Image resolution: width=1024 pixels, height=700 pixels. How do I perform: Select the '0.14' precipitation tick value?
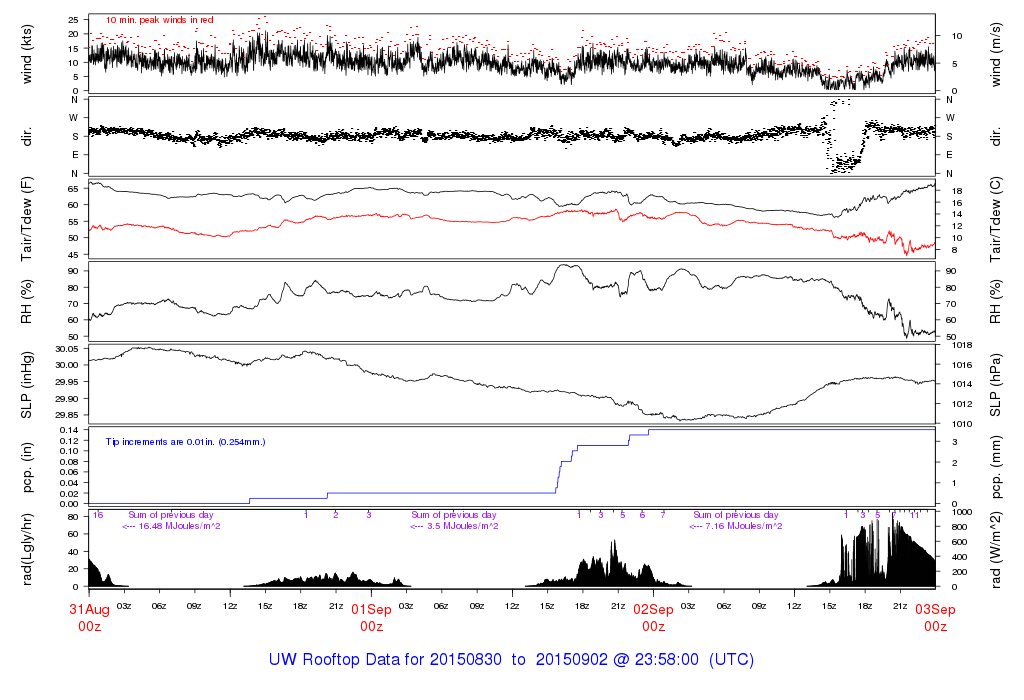(x=69, y=430)
